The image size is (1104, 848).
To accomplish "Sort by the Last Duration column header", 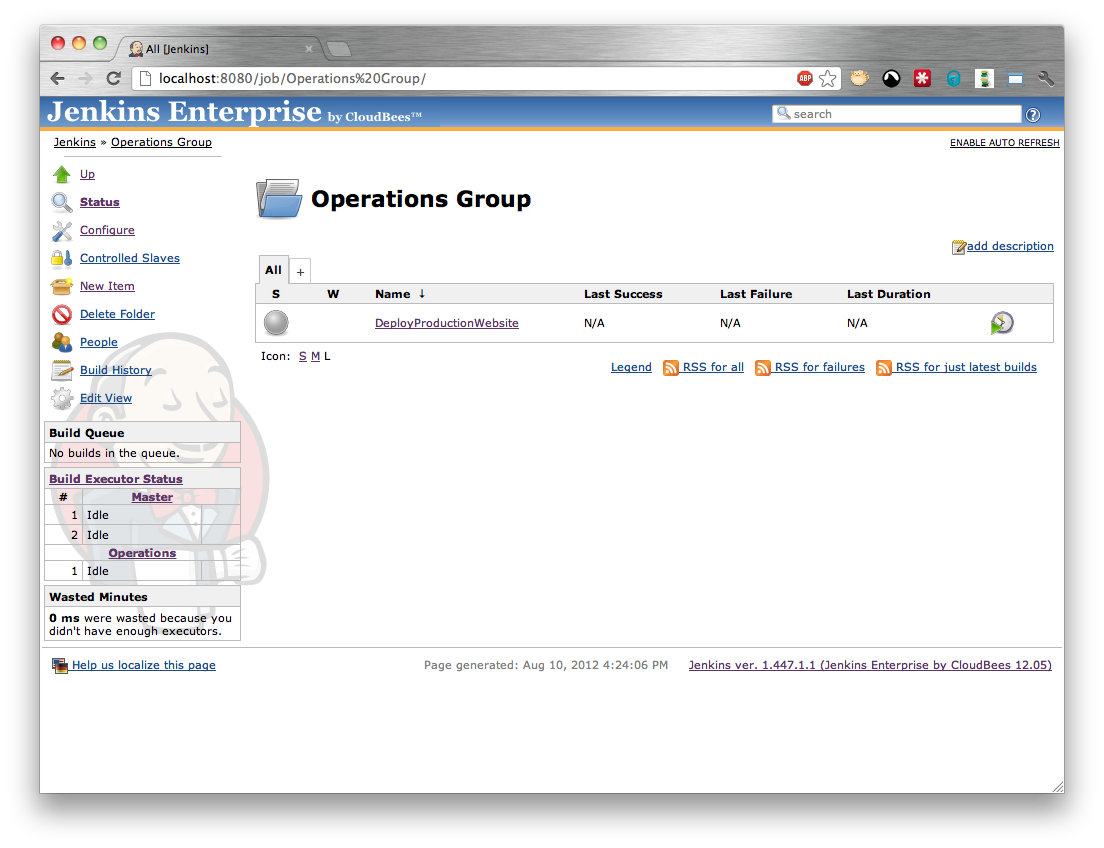I will point(889,294).
